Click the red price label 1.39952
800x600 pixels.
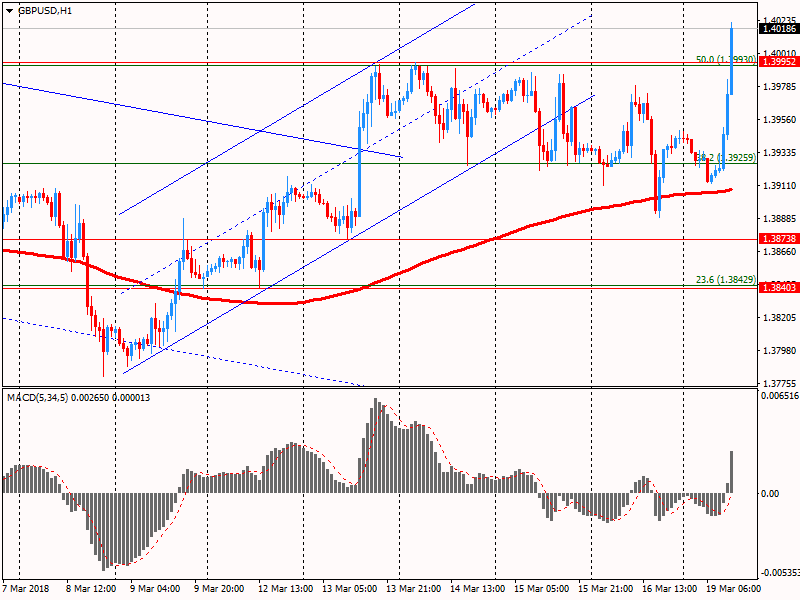779,62
